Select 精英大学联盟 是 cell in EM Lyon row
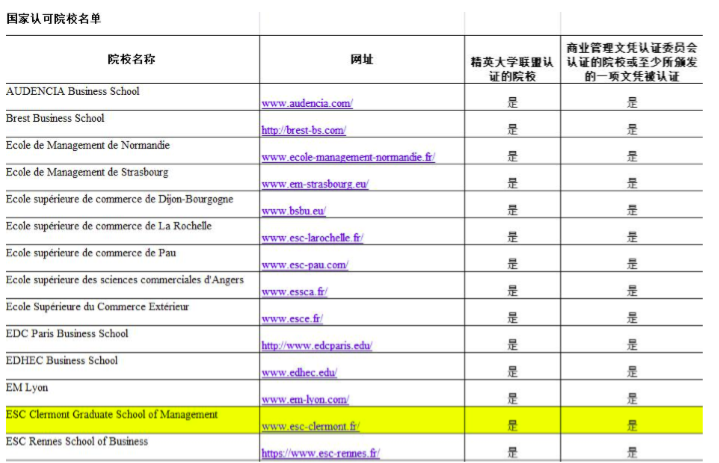Image resolution: width=719 pixels, height=463 pixels. 512,393
